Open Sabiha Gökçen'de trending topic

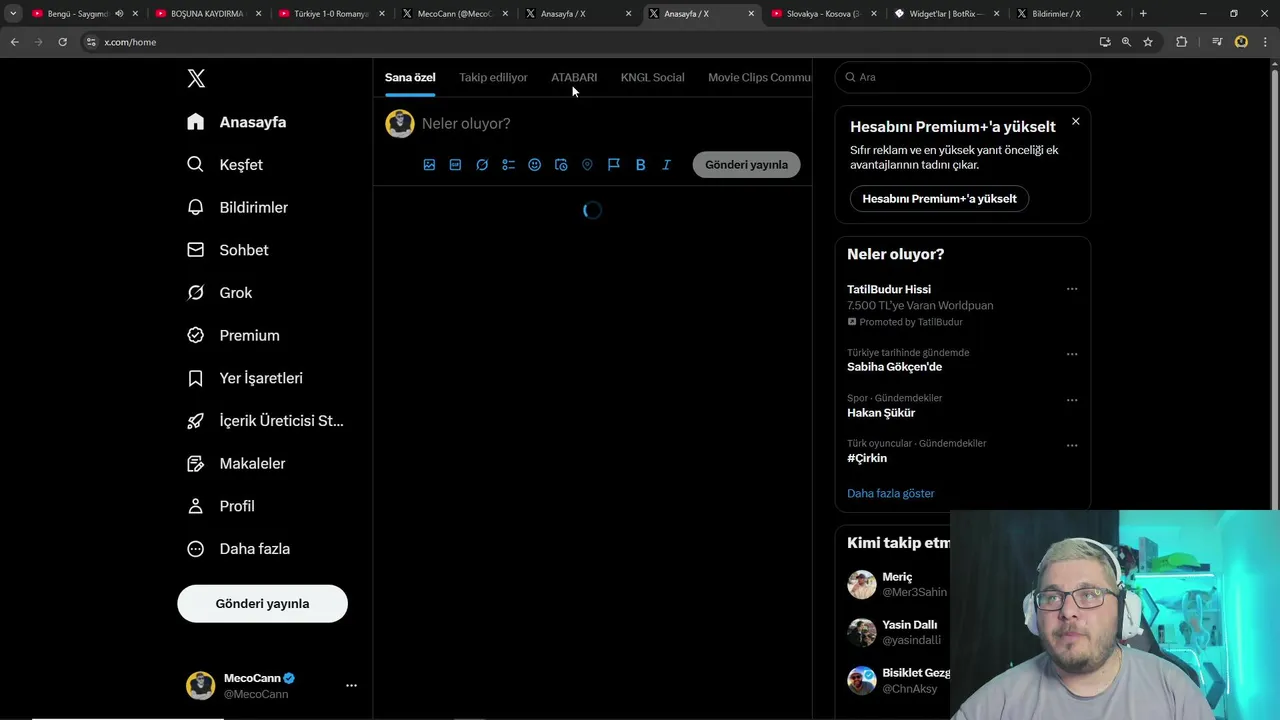(x=894, y=367)
